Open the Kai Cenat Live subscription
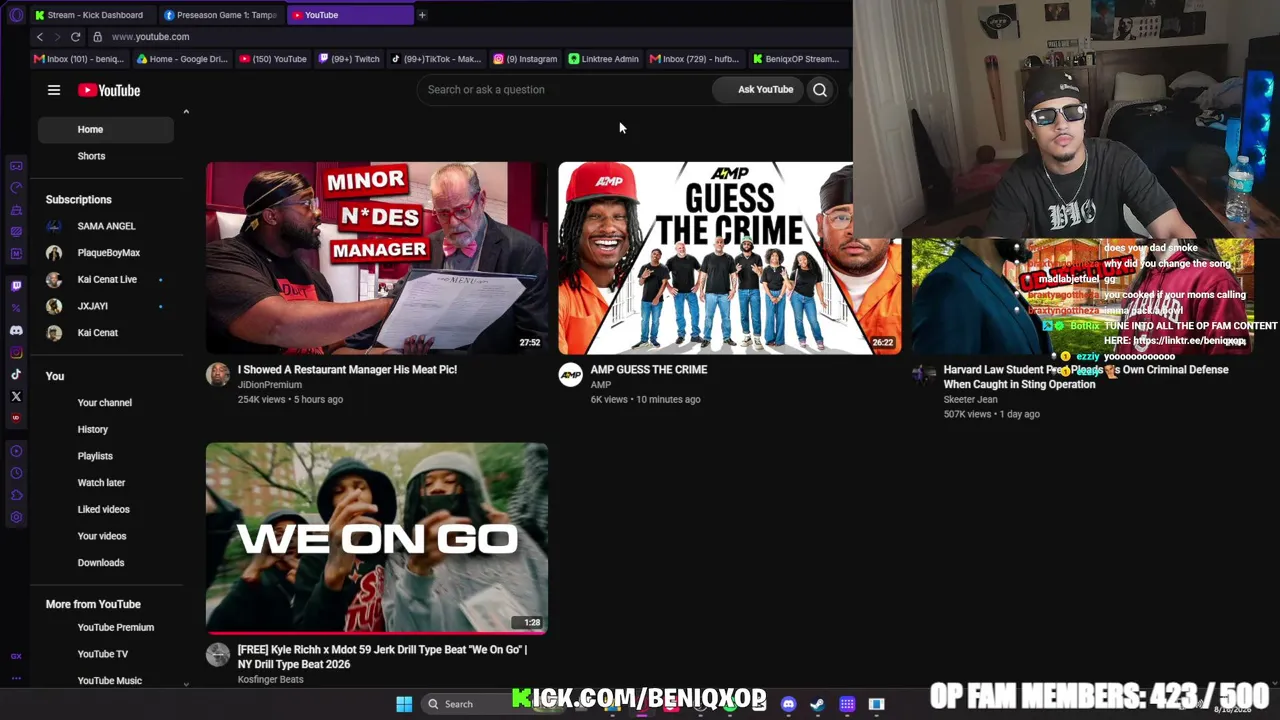 click(x=106, y=280)
